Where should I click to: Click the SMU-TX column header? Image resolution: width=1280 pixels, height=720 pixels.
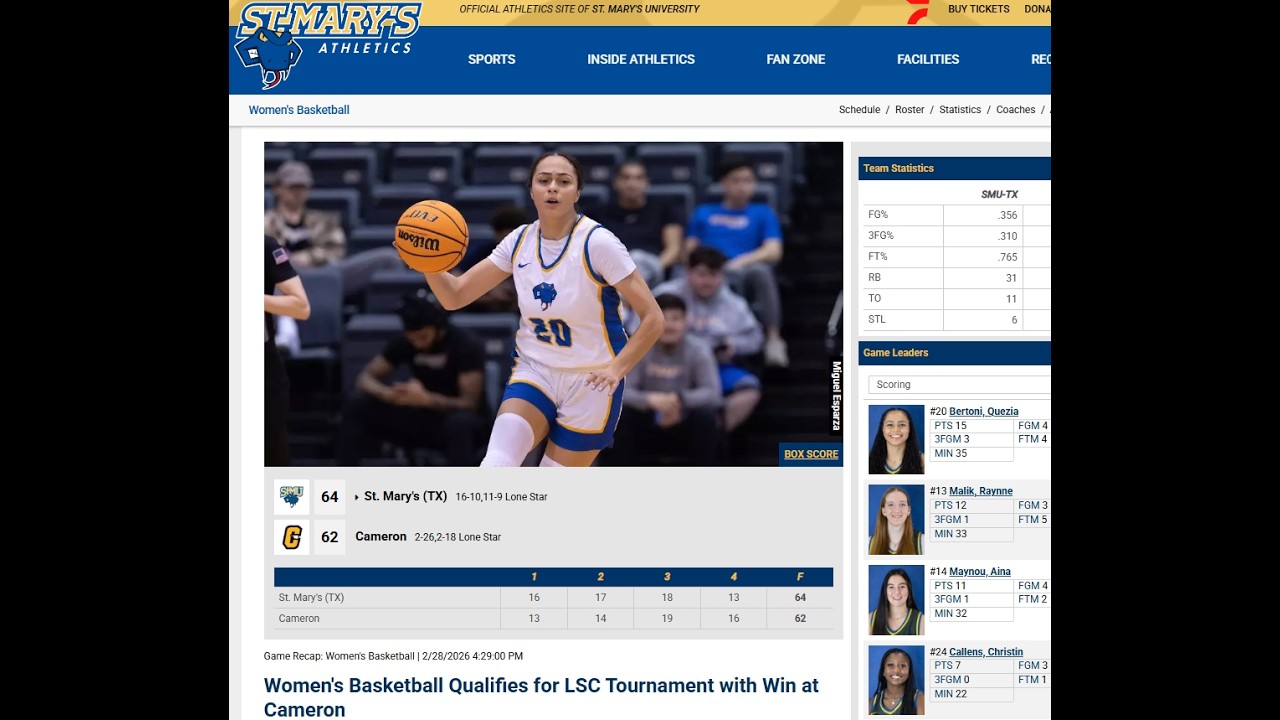(x=999, y=194)
